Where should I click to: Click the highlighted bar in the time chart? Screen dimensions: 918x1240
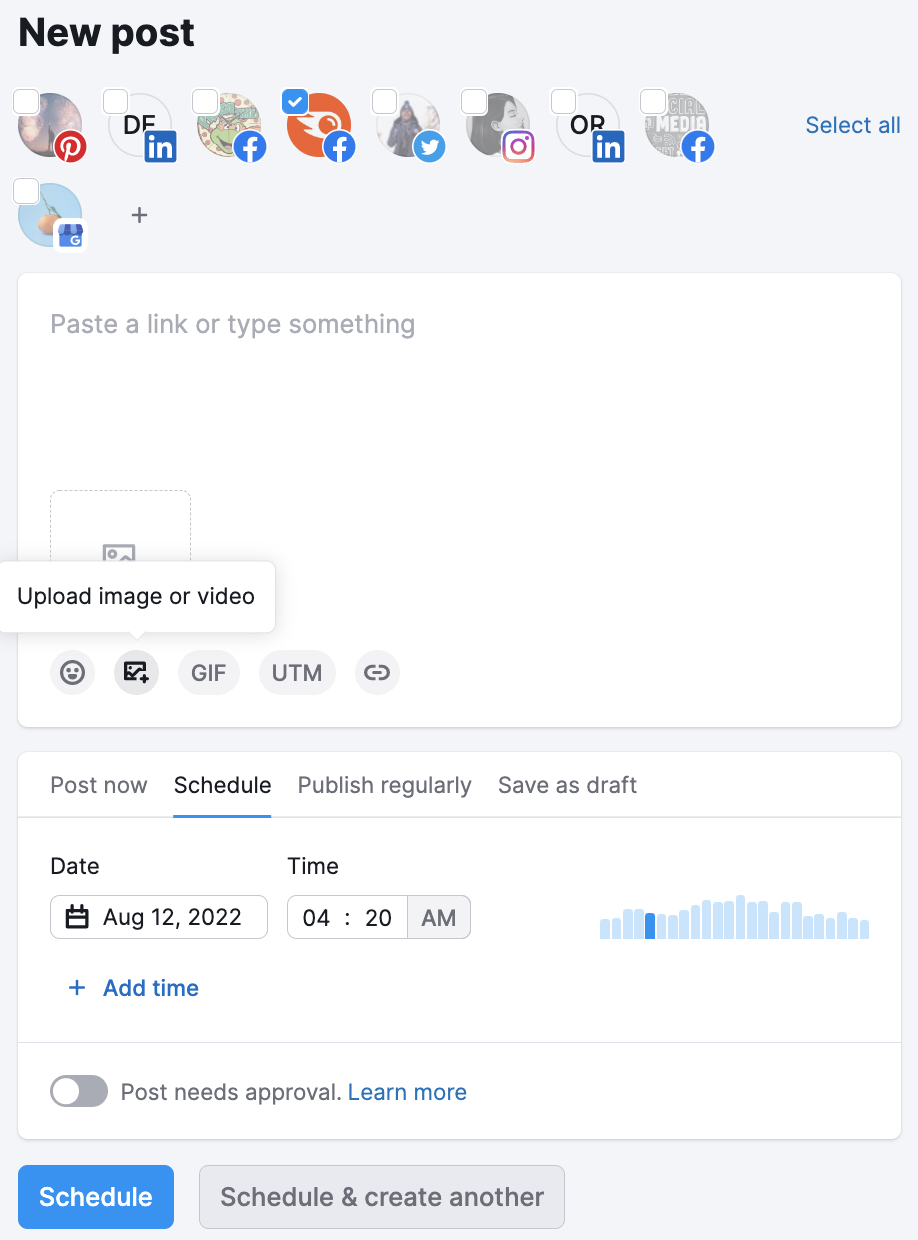click(650, 926)
